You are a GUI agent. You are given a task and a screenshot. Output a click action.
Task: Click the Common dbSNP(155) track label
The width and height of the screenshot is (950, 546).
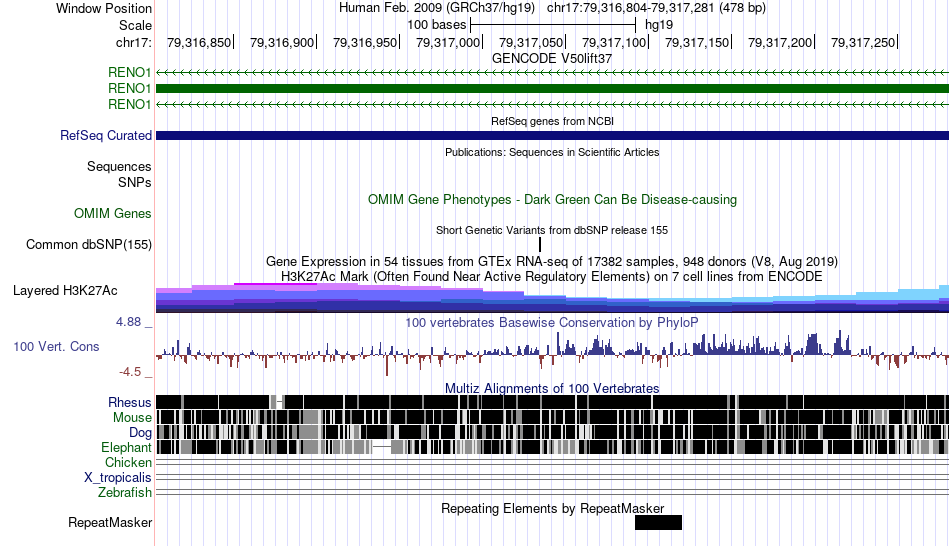pyautogui.click(x=89, y=245)
